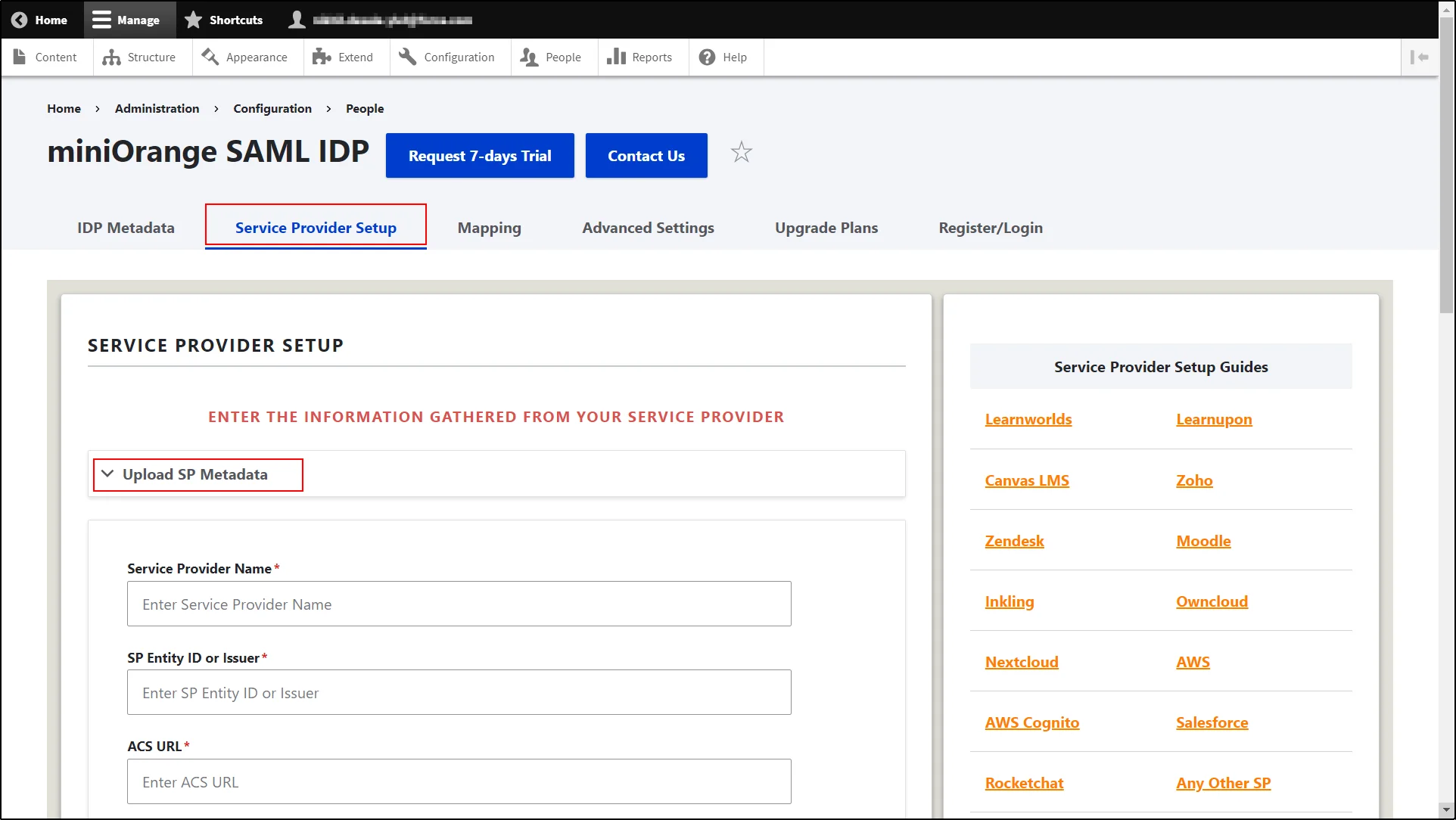The height and width of the screenshot is (820, 1456).
Task: Open the Nextcloud setup guide
Action: (x=1022, y=662)
